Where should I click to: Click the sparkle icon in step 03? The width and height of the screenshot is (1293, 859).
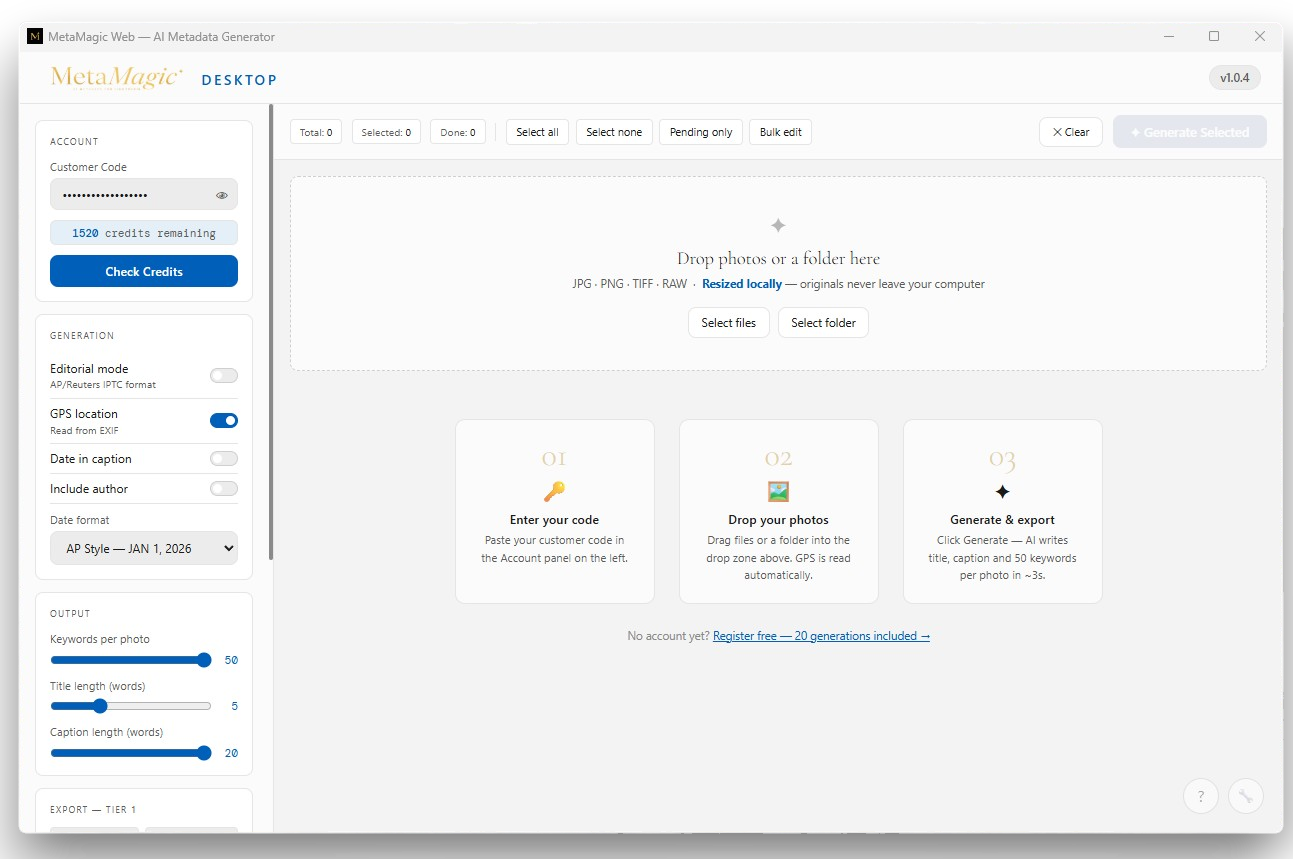click(x=1002, y=491)
